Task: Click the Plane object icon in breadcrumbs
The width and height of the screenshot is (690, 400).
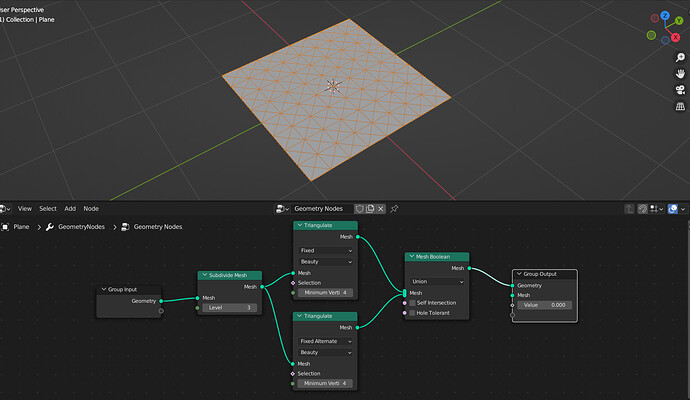Action: [x=5, y=227]
